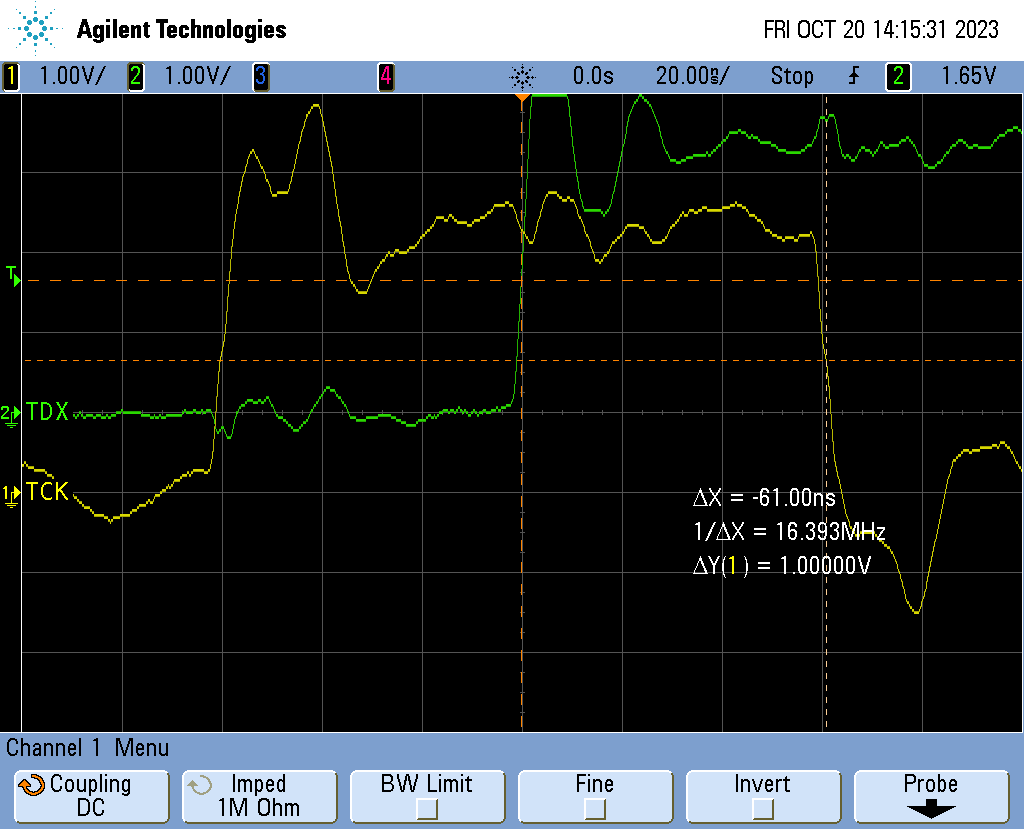Click the rising edge trigger slope icon
This screenshot has height=829, width=1024.
pyautogui.click(x=853, y=76)
